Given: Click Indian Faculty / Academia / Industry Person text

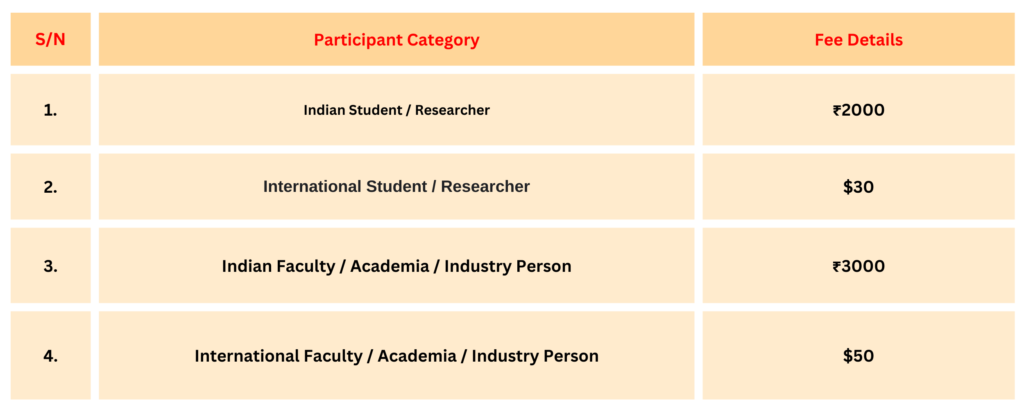Looking at the screenshot, I should (x=396, y=266).
